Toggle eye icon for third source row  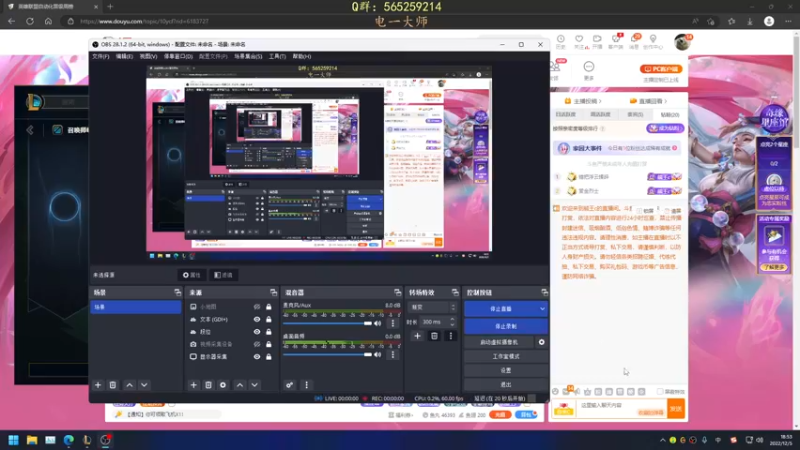click(x=257, y=332)
